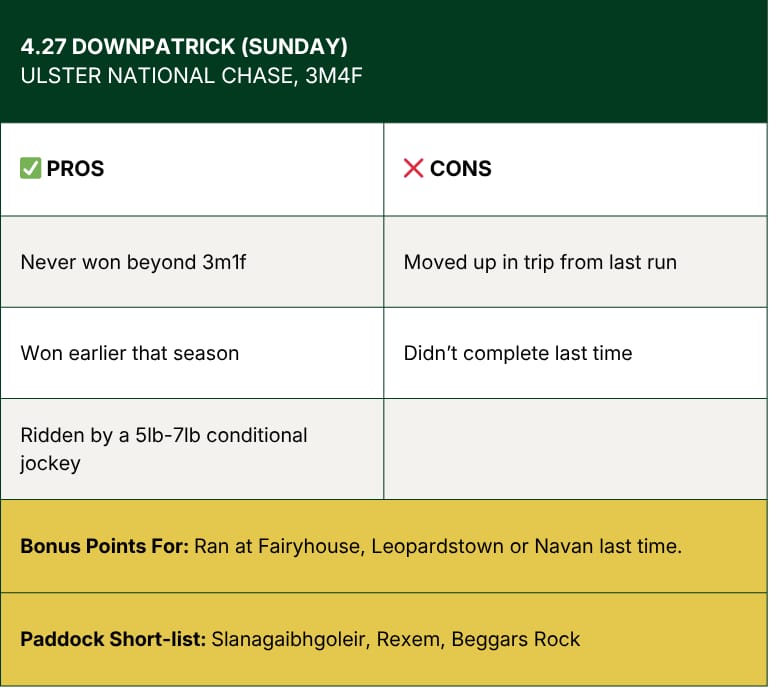Click the red X icon beside CONS
The width and height of the screenshot is (769, 689).
413,168
